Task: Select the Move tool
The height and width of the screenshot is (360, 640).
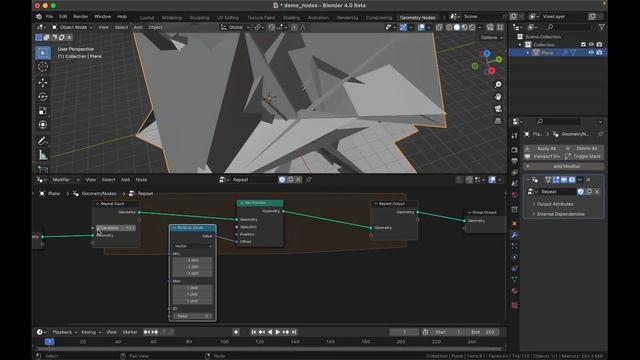Action: 43,83
